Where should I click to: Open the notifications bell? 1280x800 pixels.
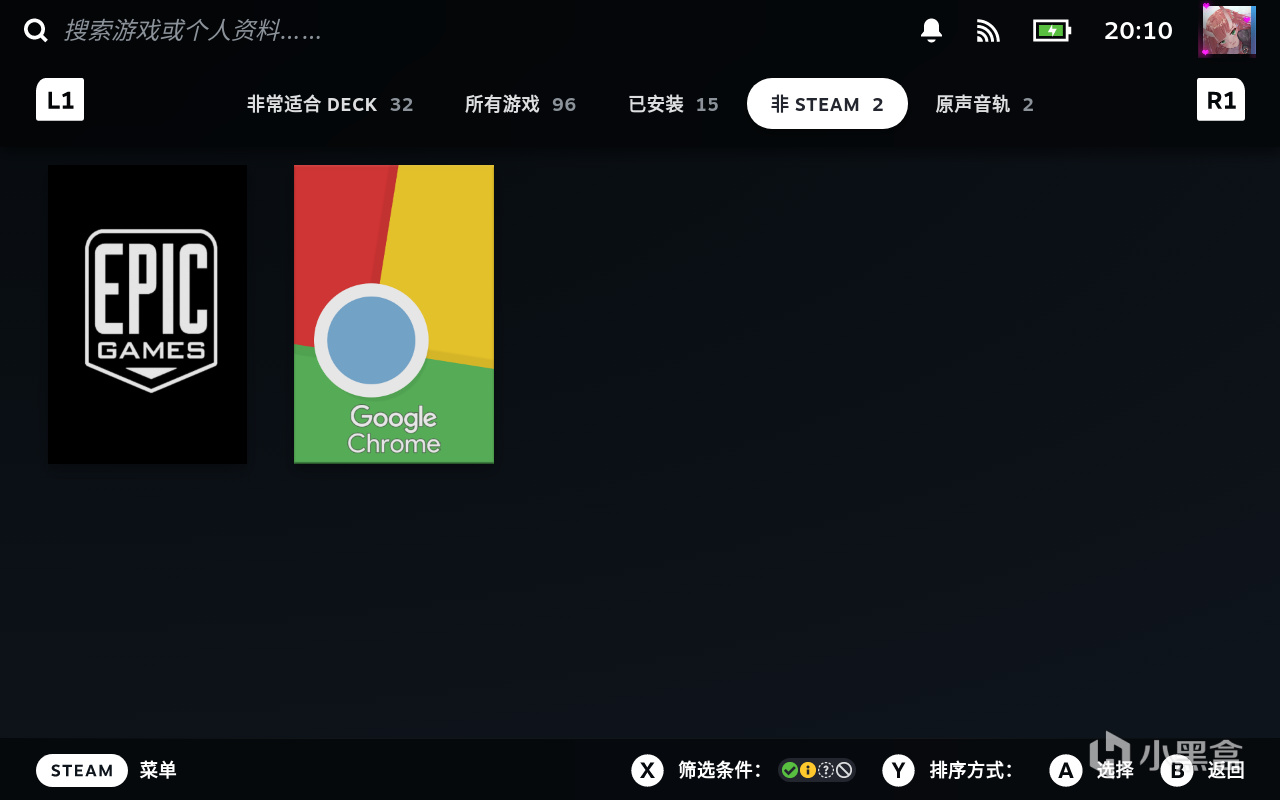point(931,31)
